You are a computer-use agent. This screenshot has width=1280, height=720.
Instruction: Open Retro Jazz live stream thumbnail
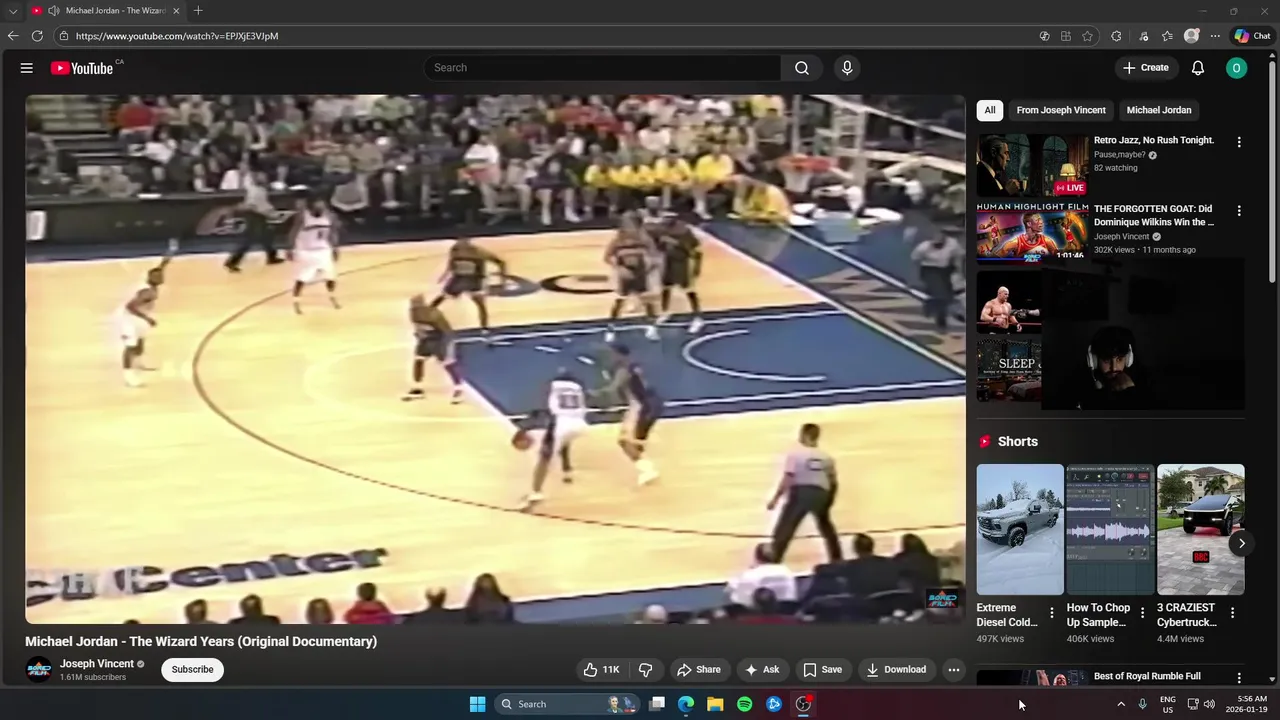(x=1032, y=165)
